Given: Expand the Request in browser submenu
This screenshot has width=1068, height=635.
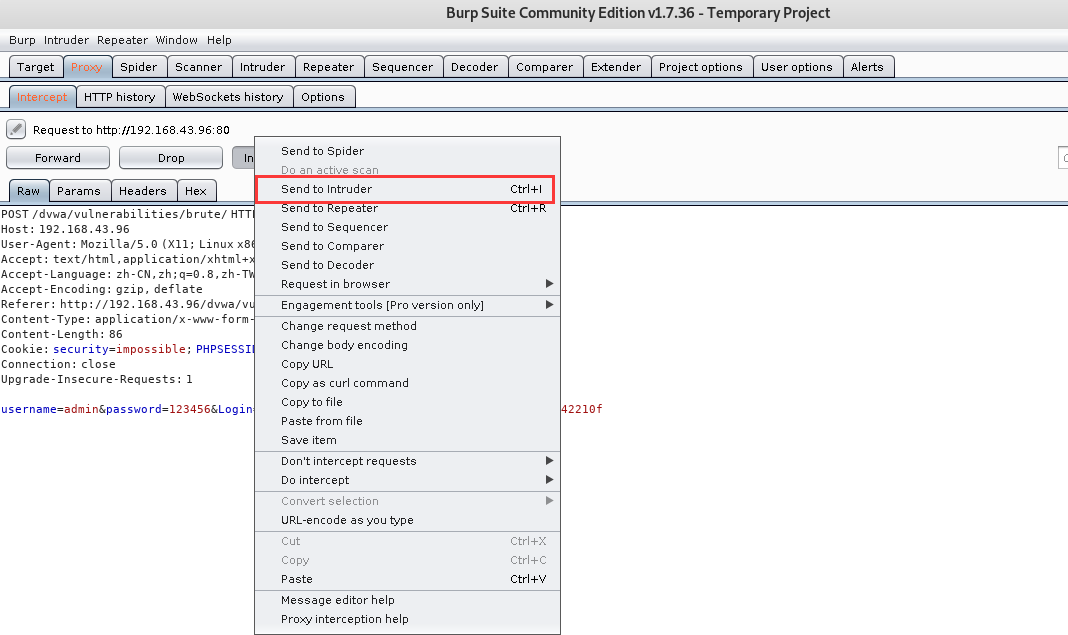Looking at the screenshot, I should tap(407, 284).
